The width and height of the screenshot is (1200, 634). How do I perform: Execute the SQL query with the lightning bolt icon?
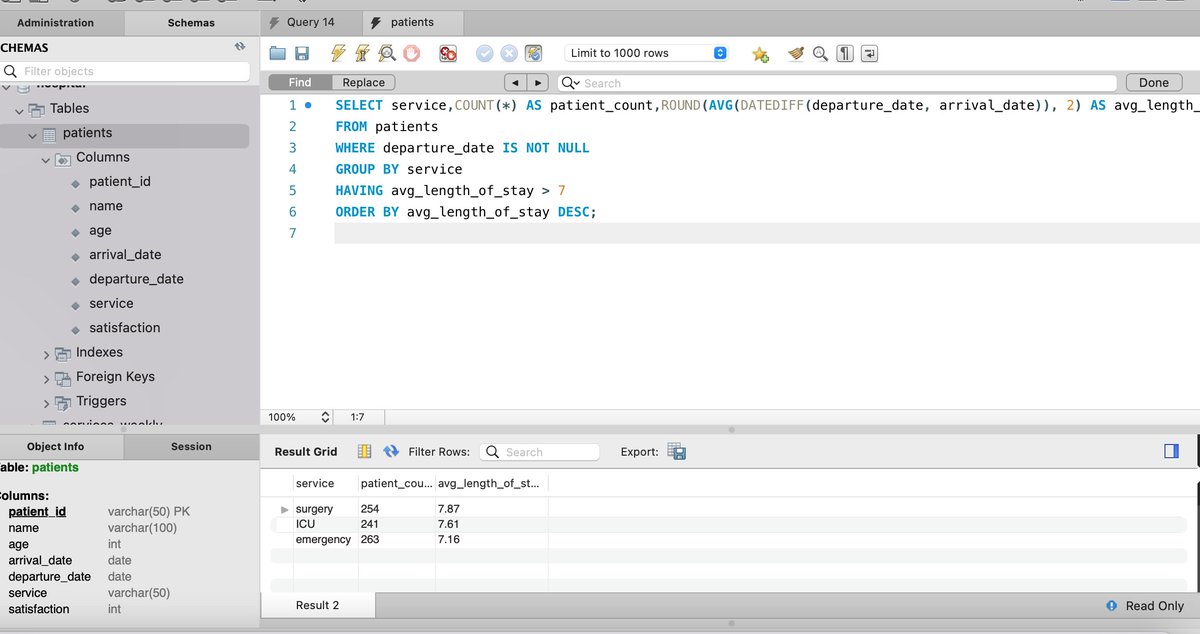tap(338, 53)
